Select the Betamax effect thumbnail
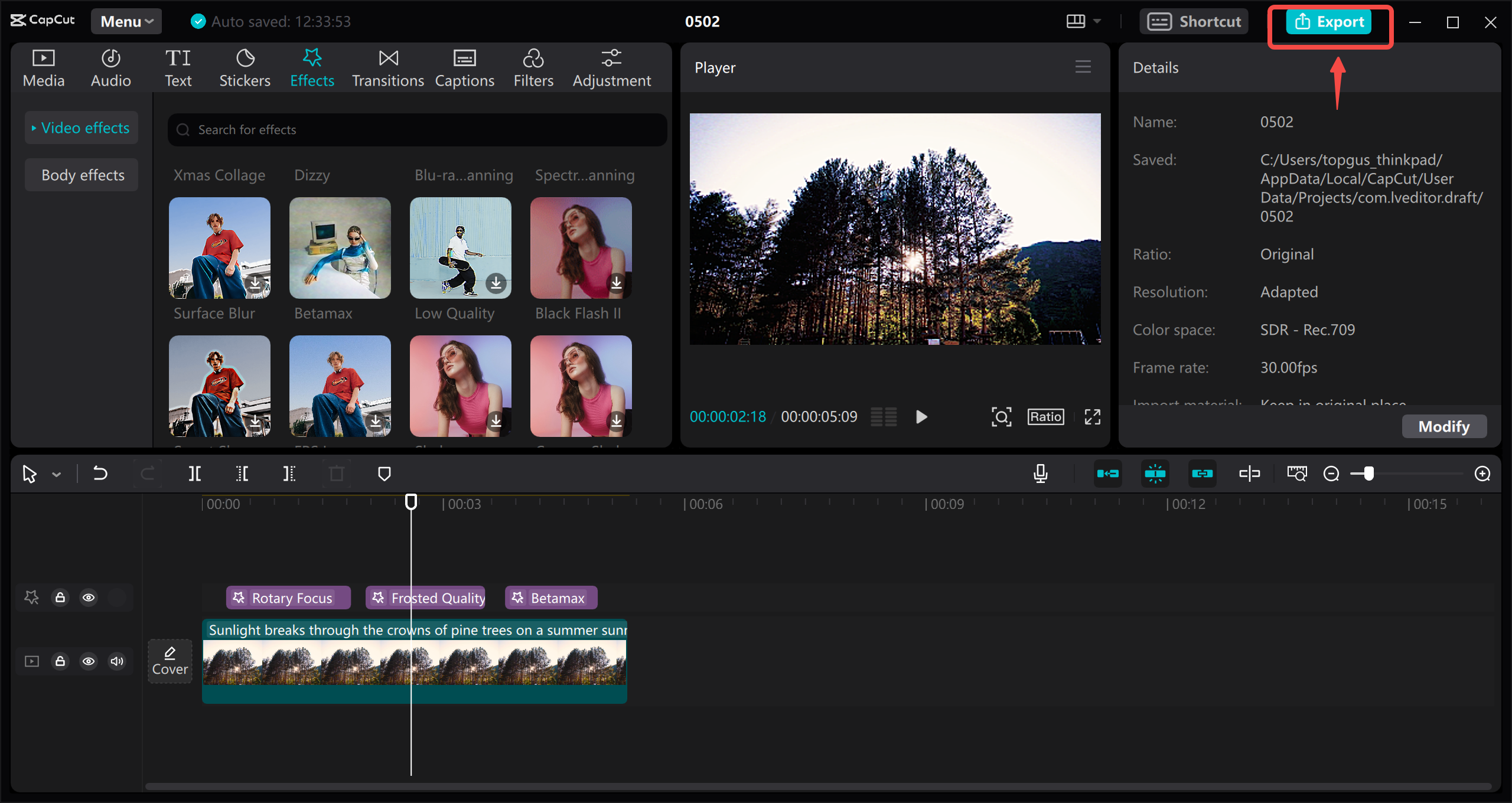 click(339, 247)
